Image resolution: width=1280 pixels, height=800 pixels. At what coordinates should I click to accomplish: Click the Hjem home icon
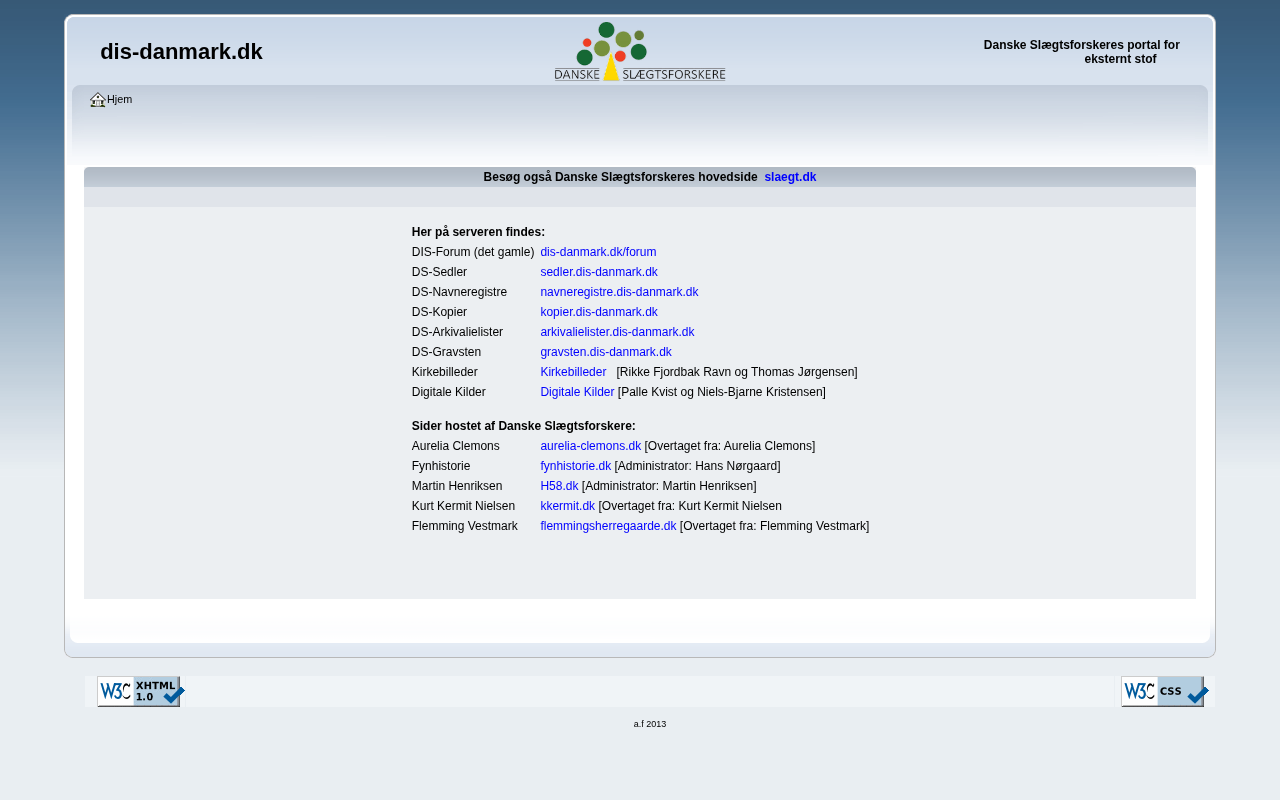(x=98, y=100)
